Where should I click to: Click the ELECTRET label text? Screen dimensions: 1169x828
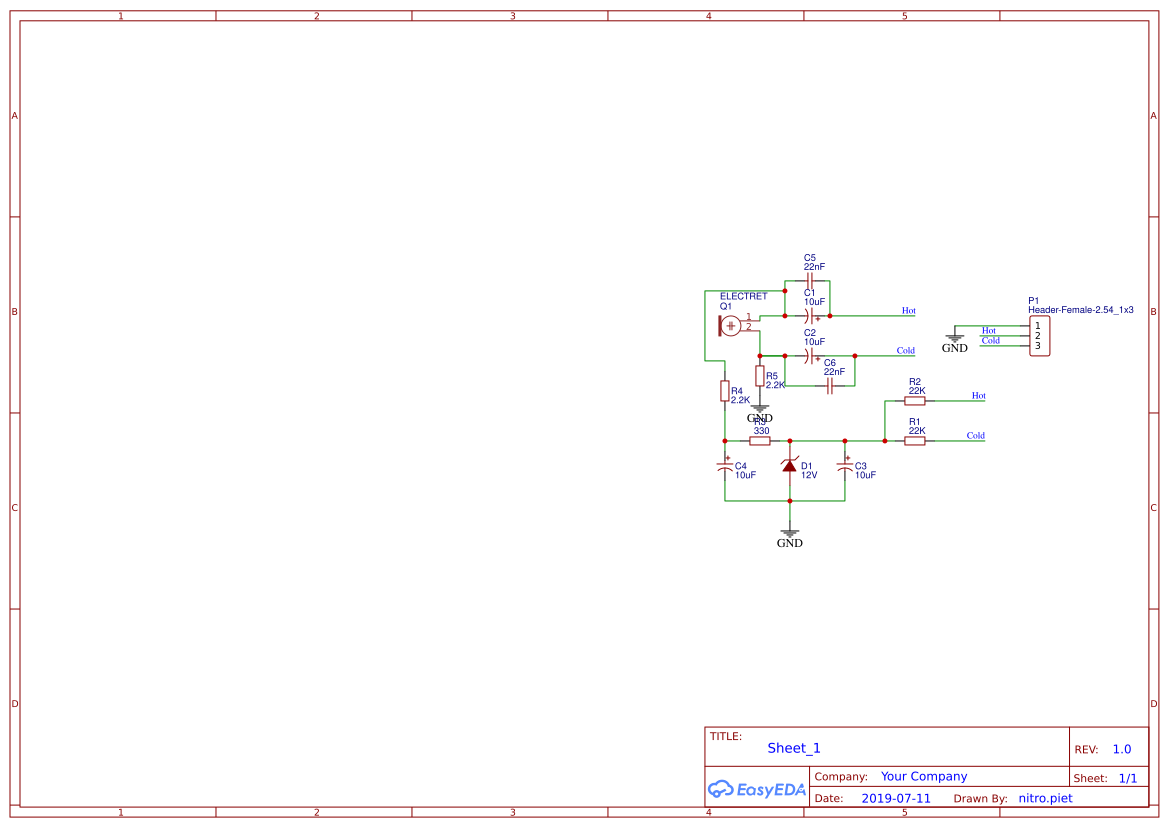pyautogui.click(x=743, y=297)
